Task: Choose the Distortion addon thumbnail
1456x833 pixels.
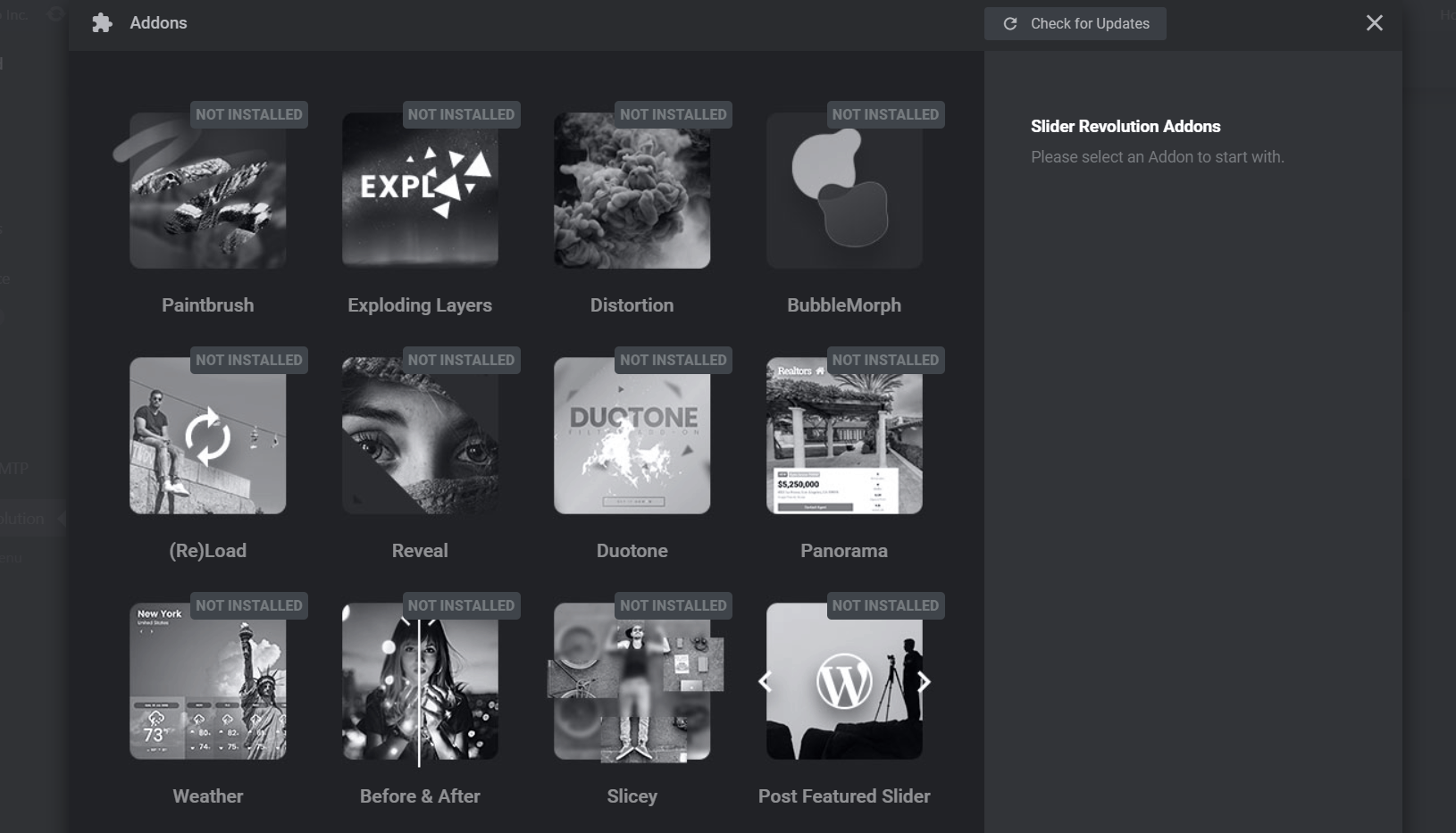Action: tap(632, 190)
